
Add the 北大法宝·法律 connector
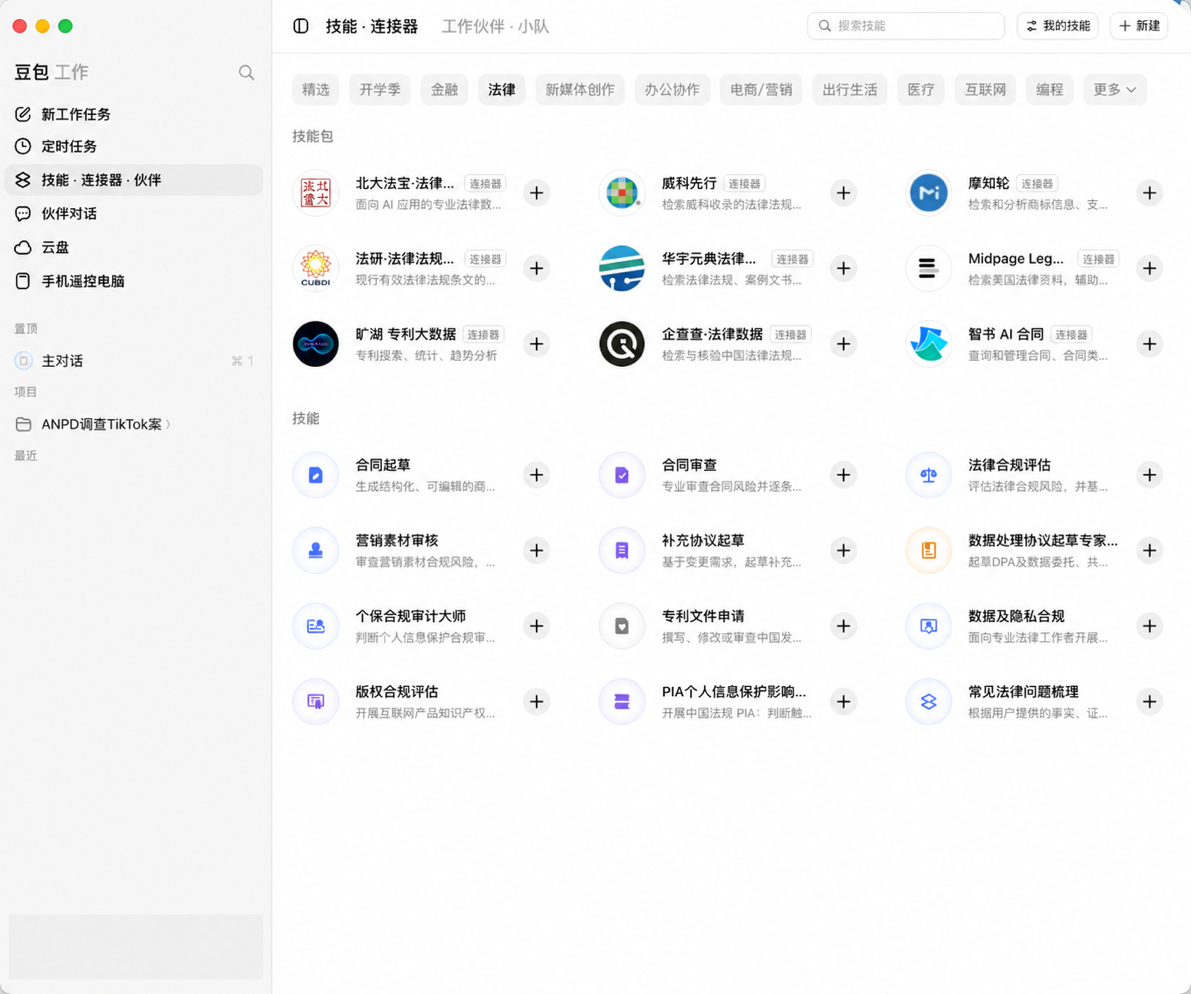pyautogui.click(x=536, y=193)
